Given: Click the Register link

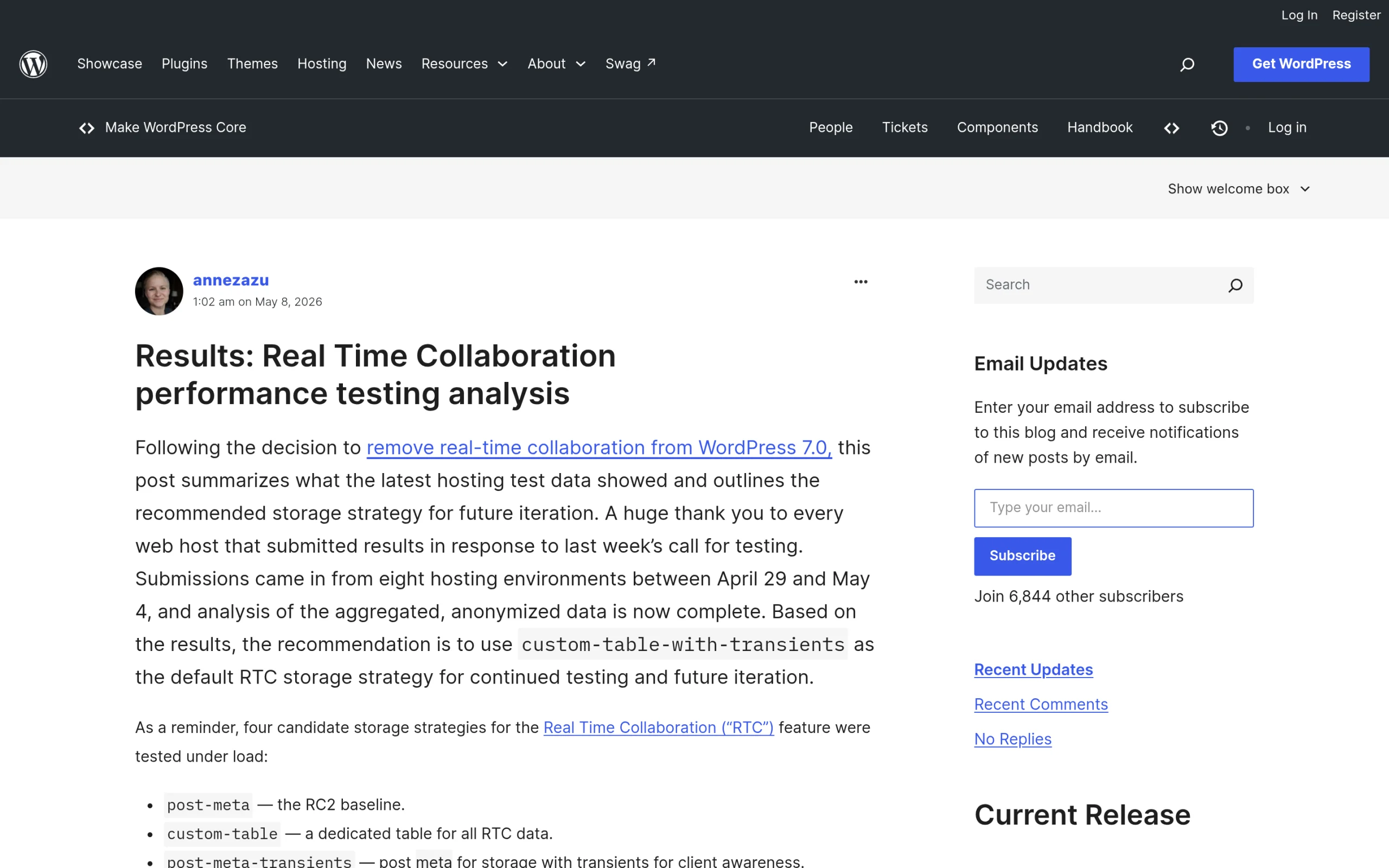Looking at the screenshot, I should click(x=1356, y=15).
